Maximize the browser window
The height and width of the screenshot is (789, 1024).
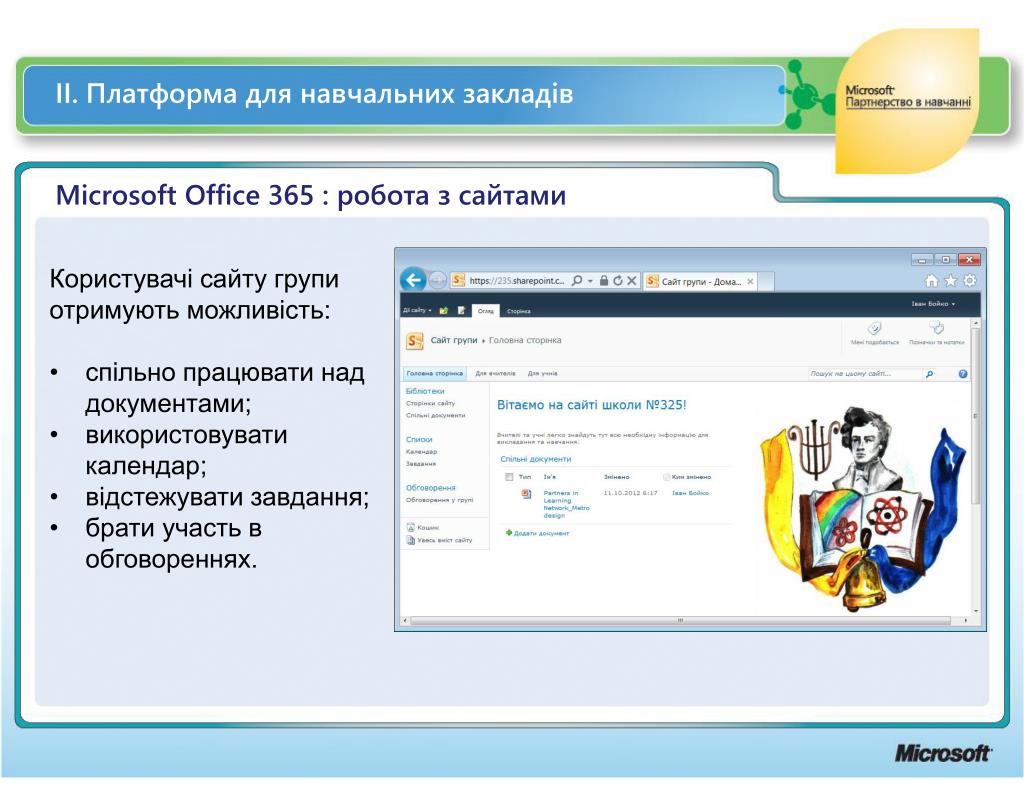pos(945,259)
